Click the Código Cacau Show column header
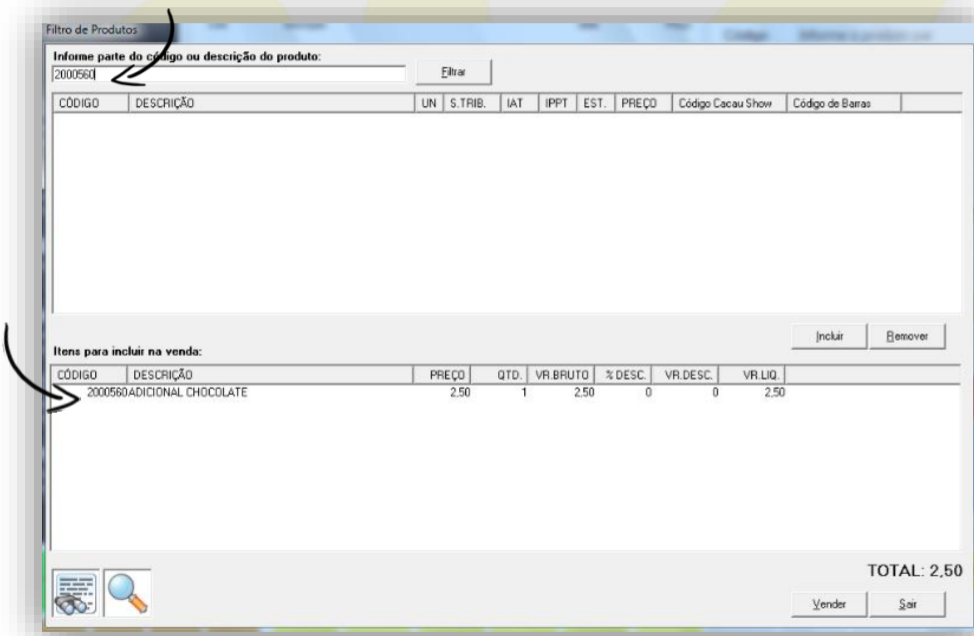 pyautogui.click(x=729, y=103)
